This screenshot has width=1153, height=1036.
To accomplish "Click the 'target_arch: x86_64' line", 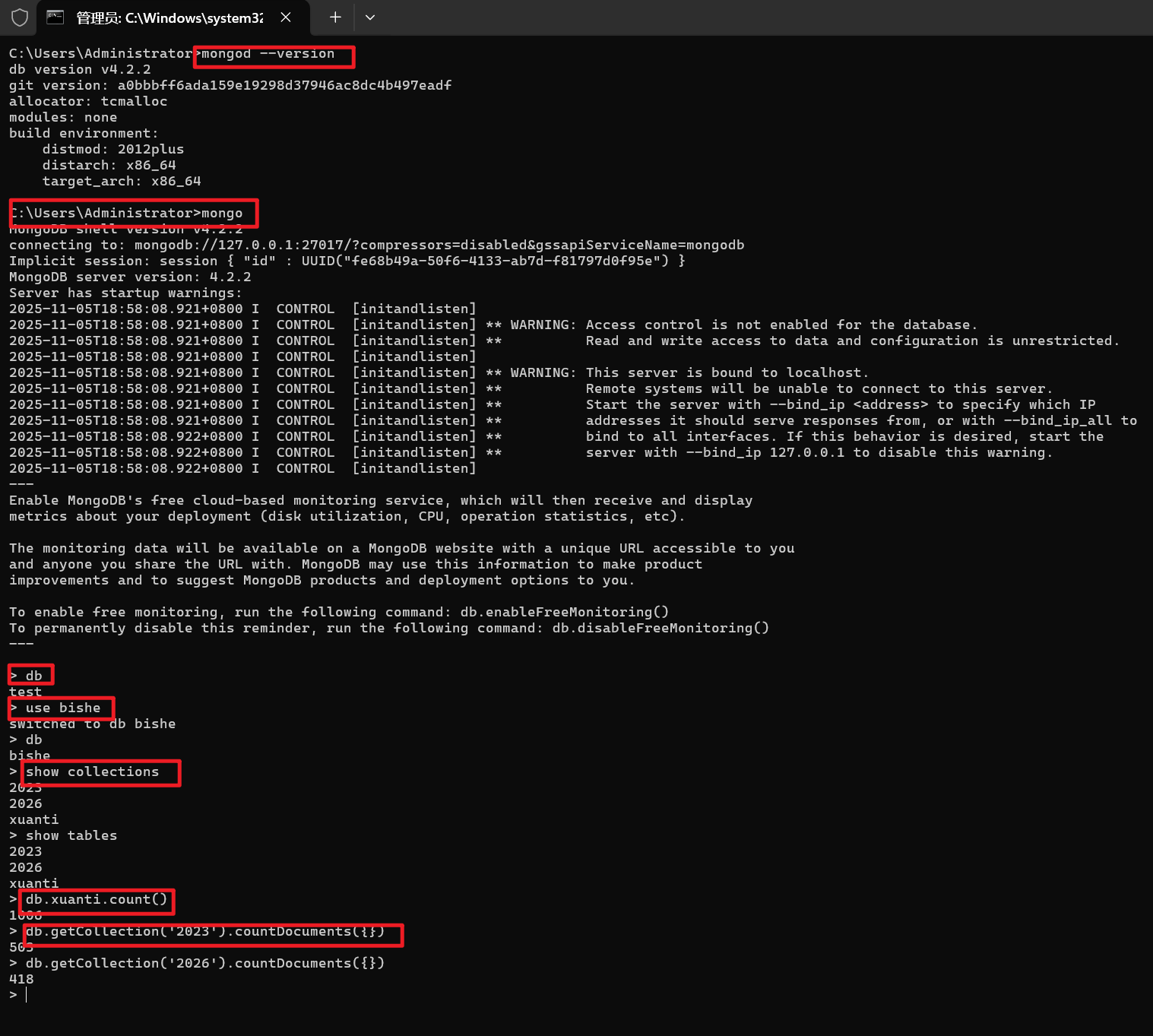I will (x=122, y=181).
